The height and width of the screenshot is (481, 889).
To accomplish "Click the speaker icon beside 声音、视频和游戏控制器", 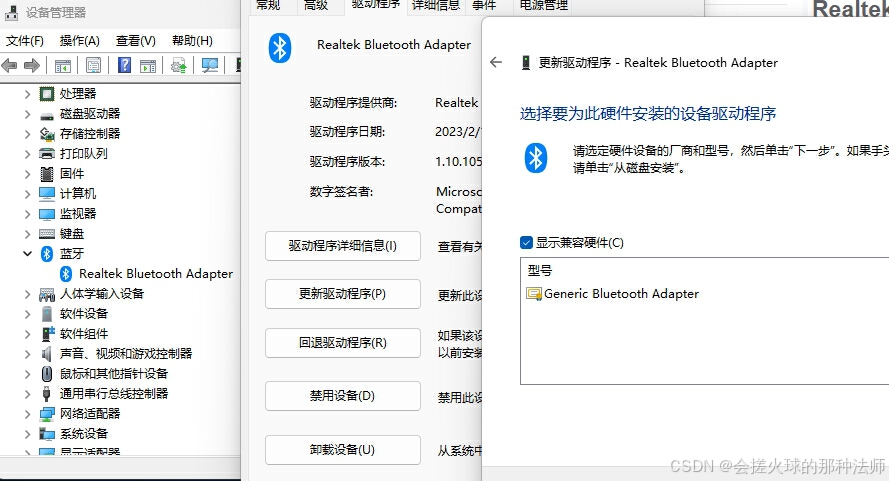I will tap(46, 354).
